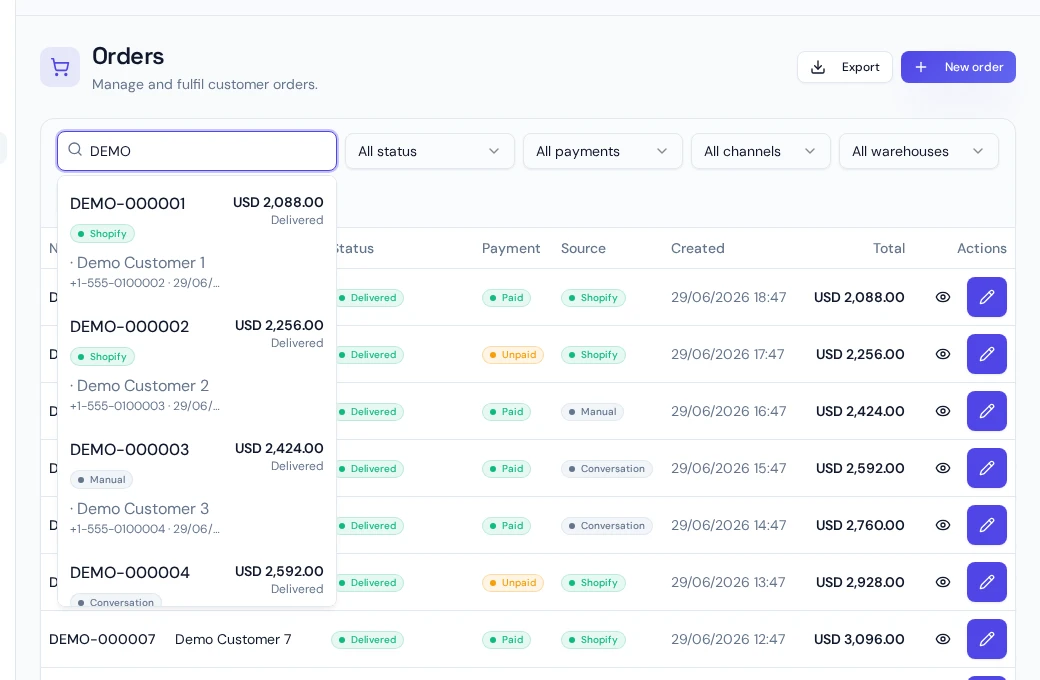Screen dimensions: 1040x680
Task: Click Unpaid badge on 17:47 order
Action: click(x=513, y=355)
